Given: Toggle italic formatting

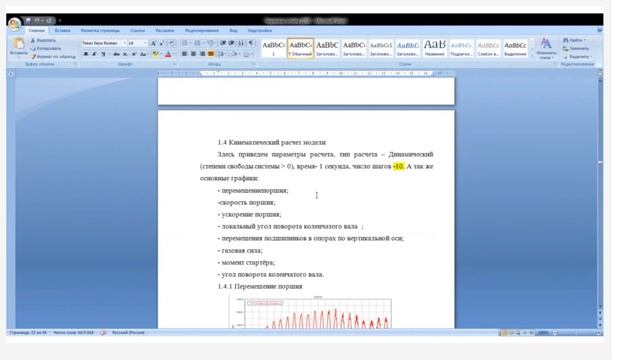Looking at the screenshot, I should [94, 54].
